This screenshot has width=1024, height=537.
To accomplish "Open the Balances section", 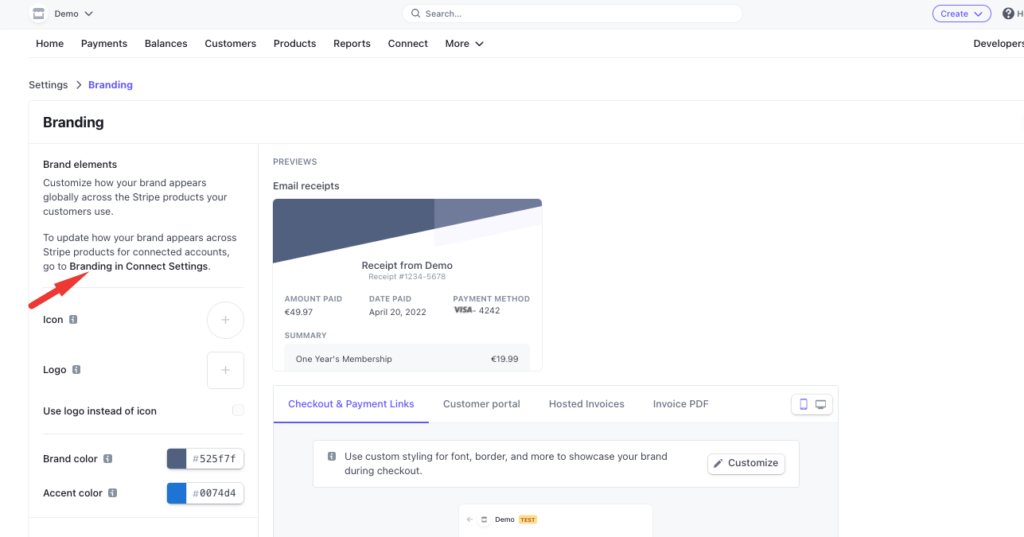I will tap(166, 43).
